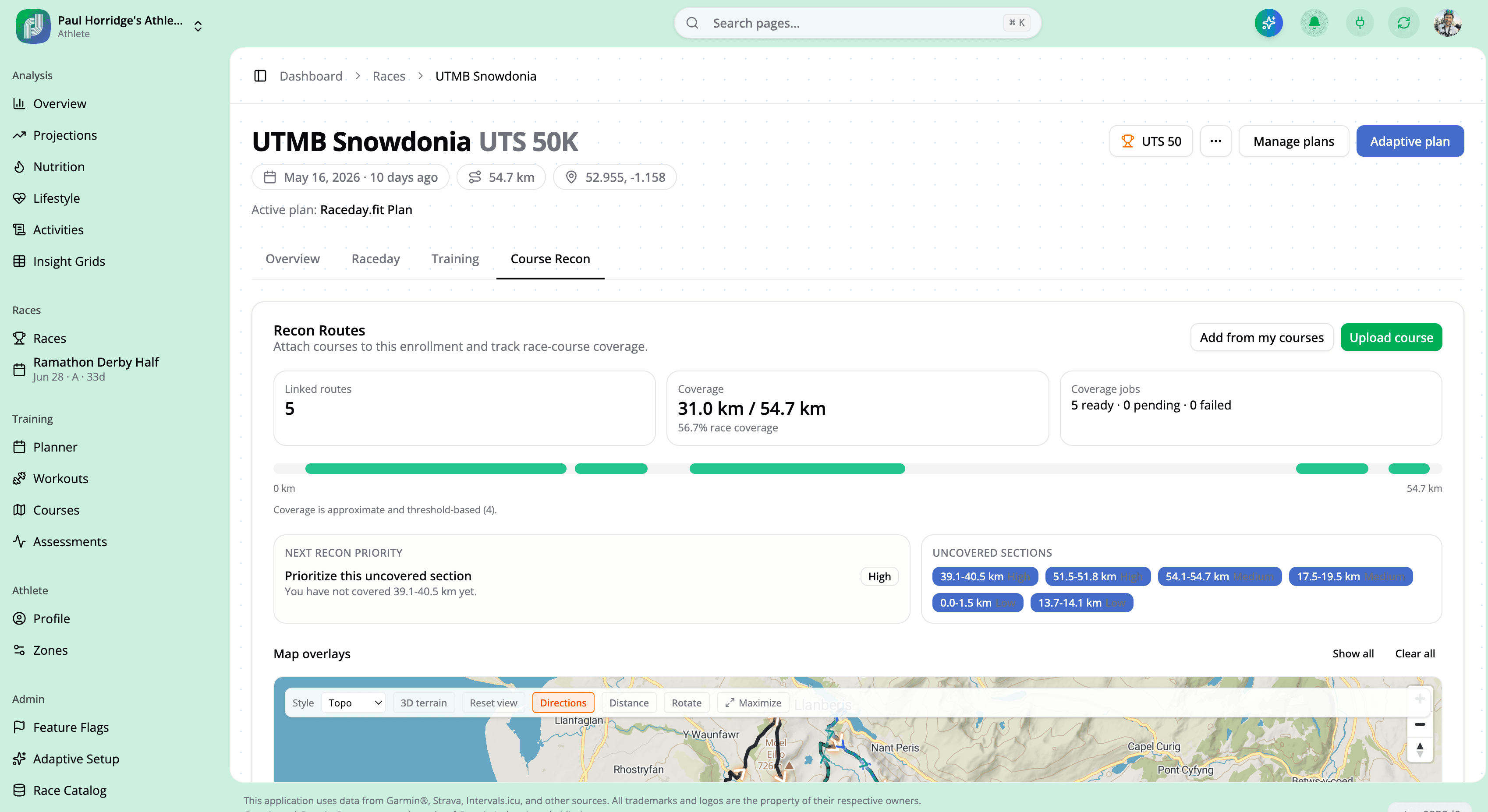Screen dimensions: 1488x812
Task: Open the integrations plug icon
Action: click(x=1360, y=23)
